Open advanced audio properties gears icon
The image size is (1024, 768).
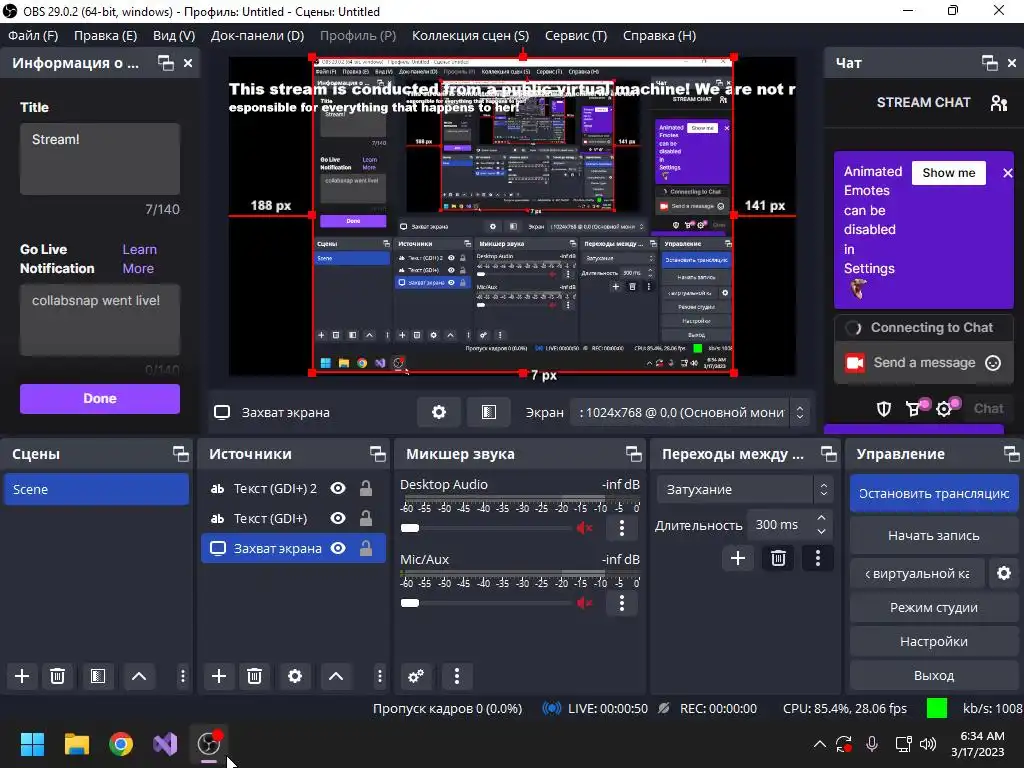tap(416, 676)
